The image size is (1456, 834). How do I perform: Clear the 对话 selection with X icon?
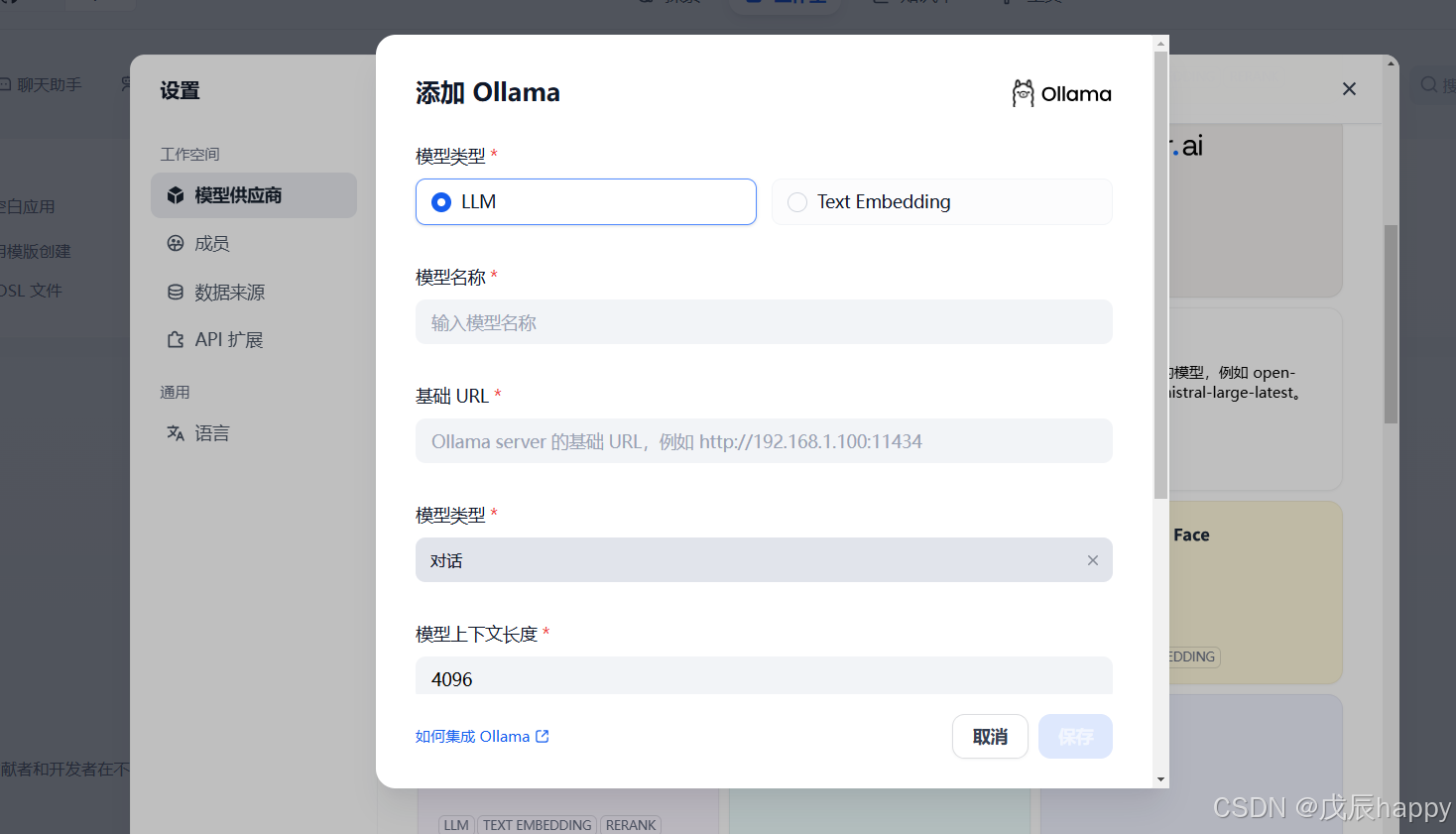(x=1093, y=560)
